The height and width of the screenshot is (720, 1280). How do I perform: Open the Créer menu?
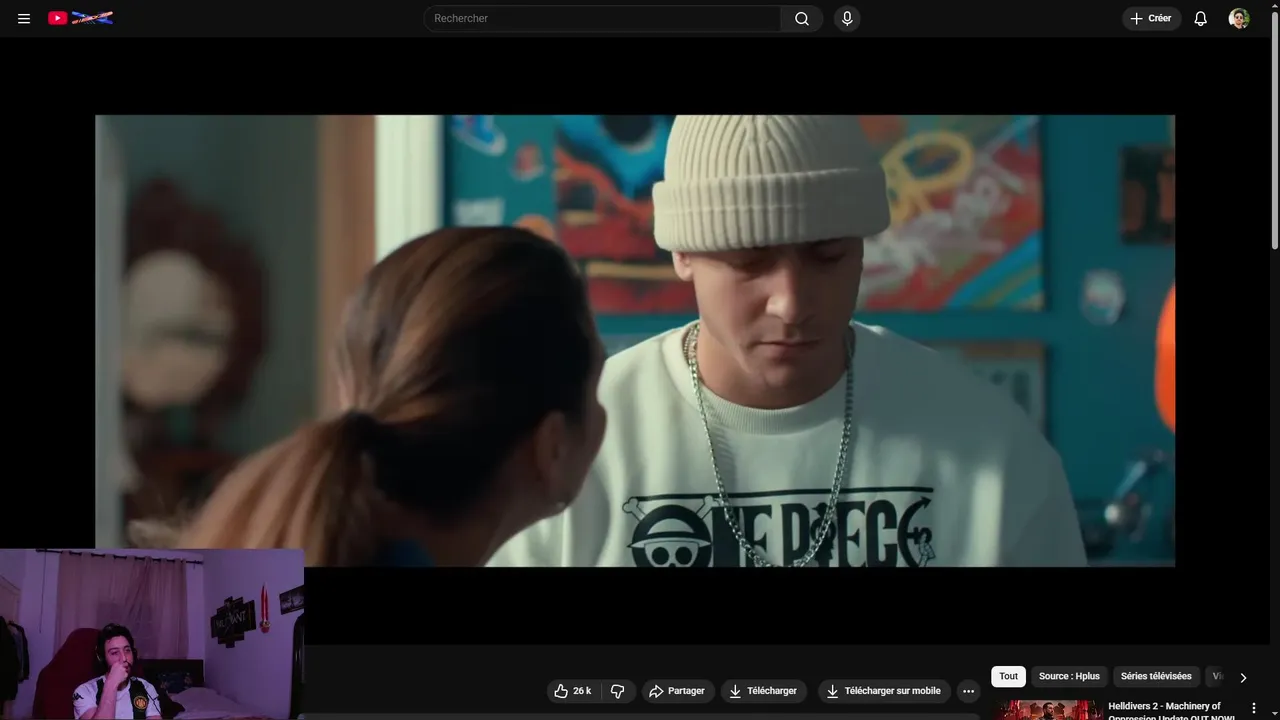click(x=1151, y=18)
